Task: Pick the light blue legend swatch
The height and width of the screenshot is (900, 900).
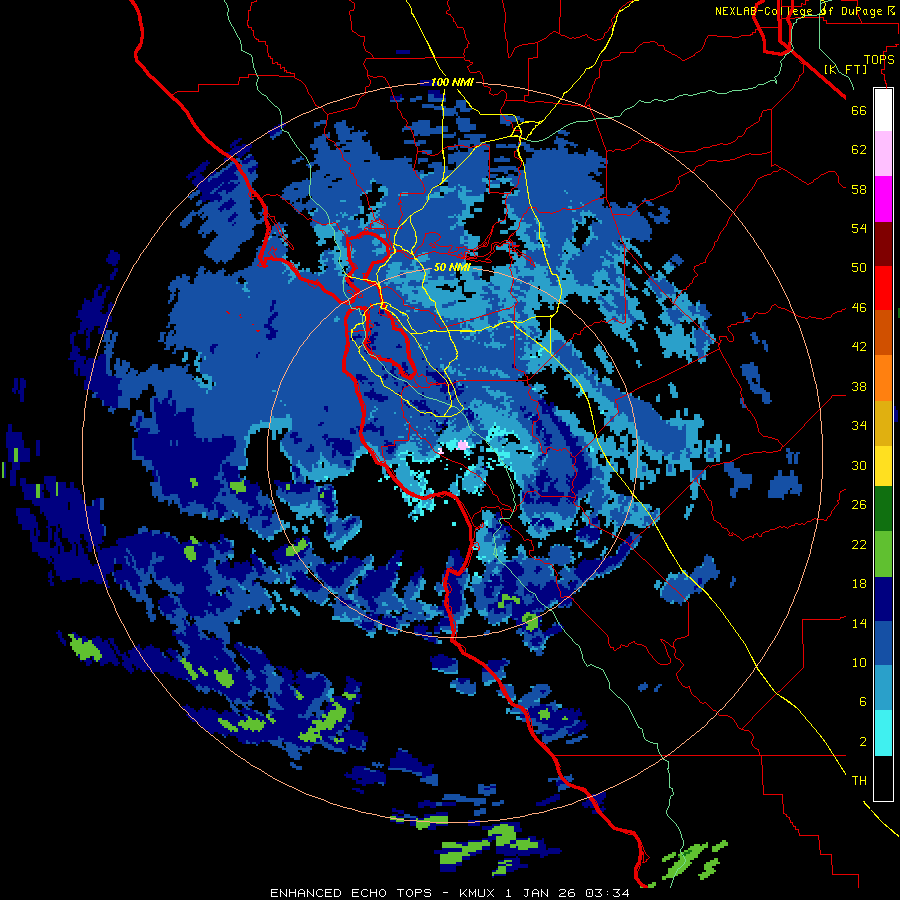Action: point(883,688)
